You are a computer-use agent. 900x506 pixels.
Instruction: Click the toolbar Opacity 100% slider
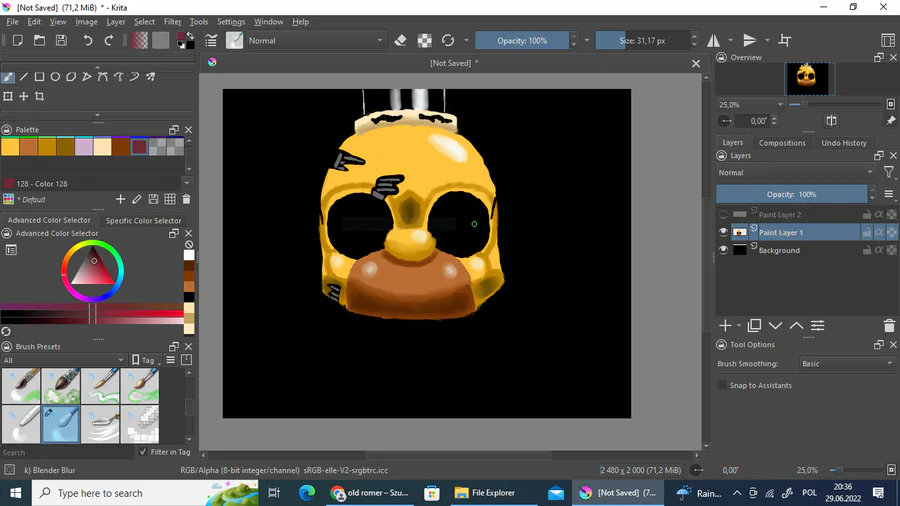click(522, 41)
